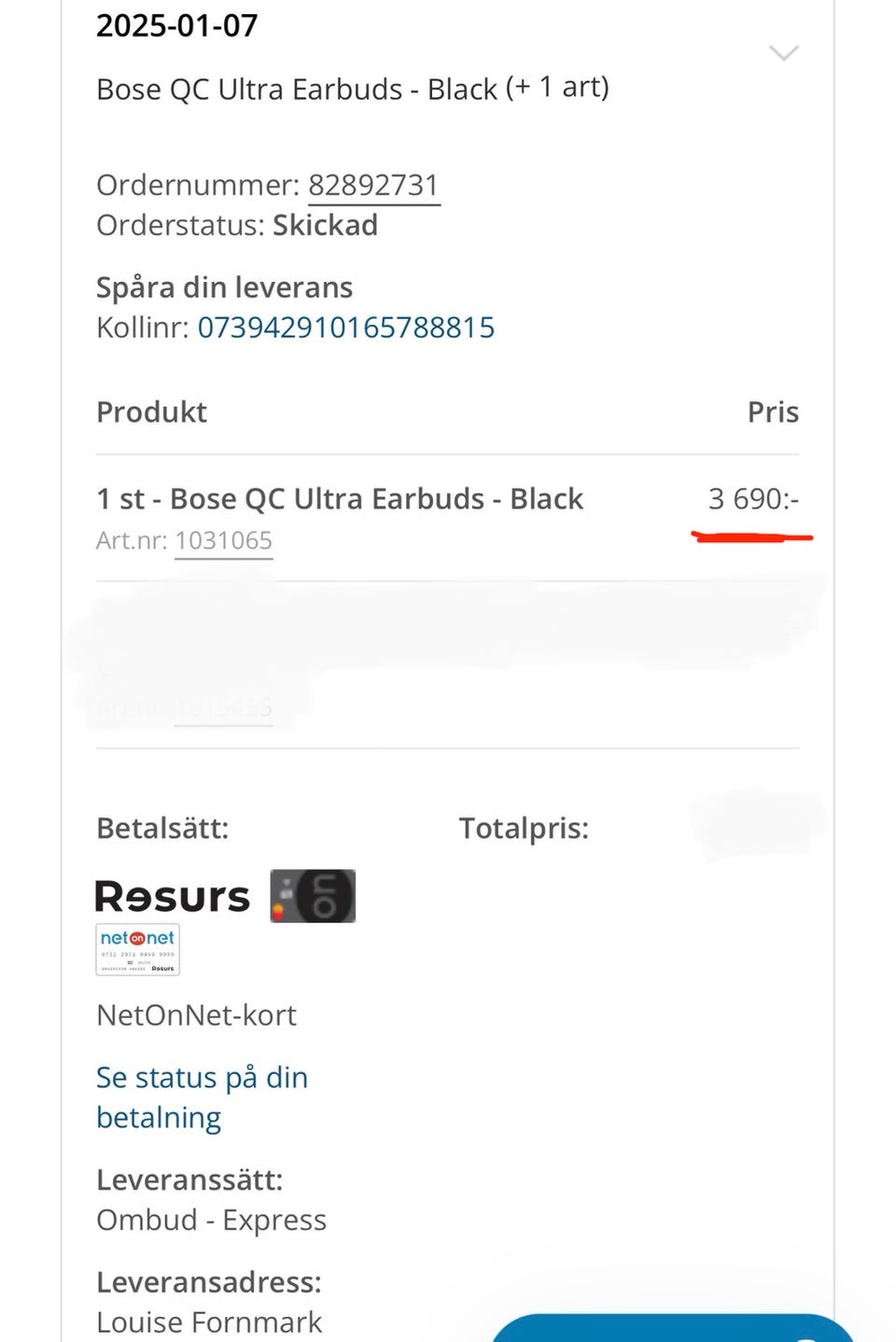This screenshot has width=896, height=1342.
Task: Open order number 82892731
Action: pos(373,185)
